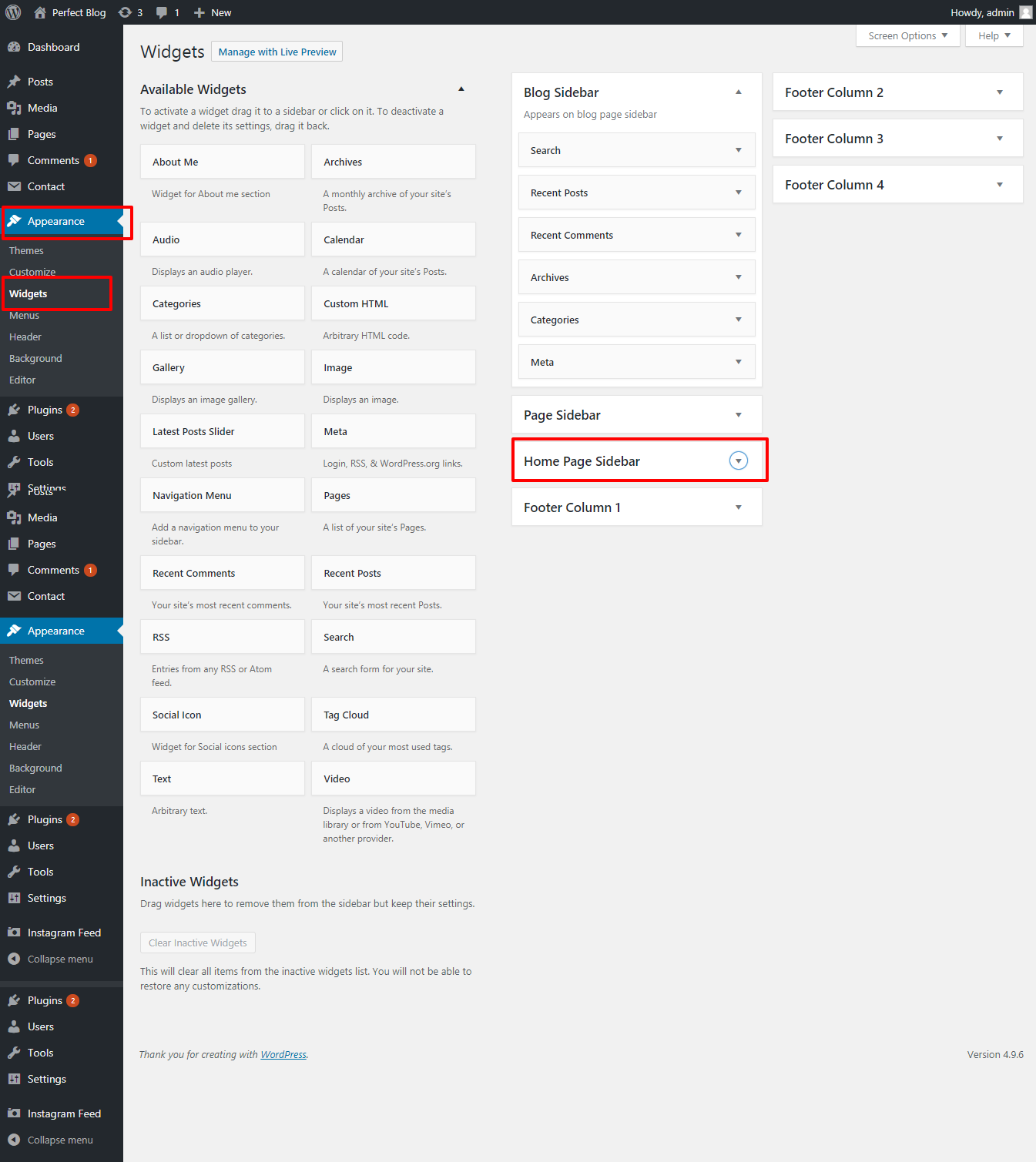This screenshot has height=1162, width=1036.
Task: Click the WordPress logo in the admin bar
Action: click(x=13, y=12)
